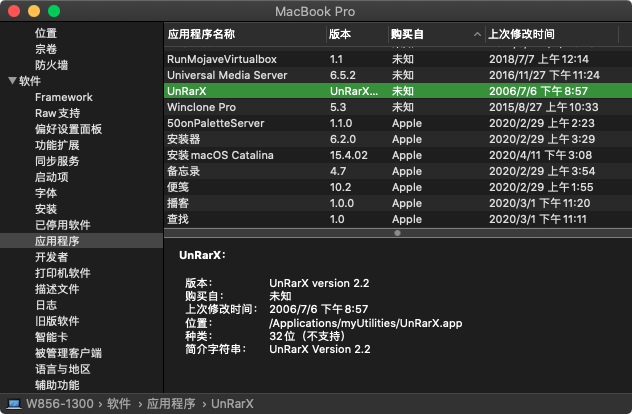The height and width of the screenshot is (414, 632).
Task: Click 软件 in the bottom path bar
Action: (x=119, y=404)
